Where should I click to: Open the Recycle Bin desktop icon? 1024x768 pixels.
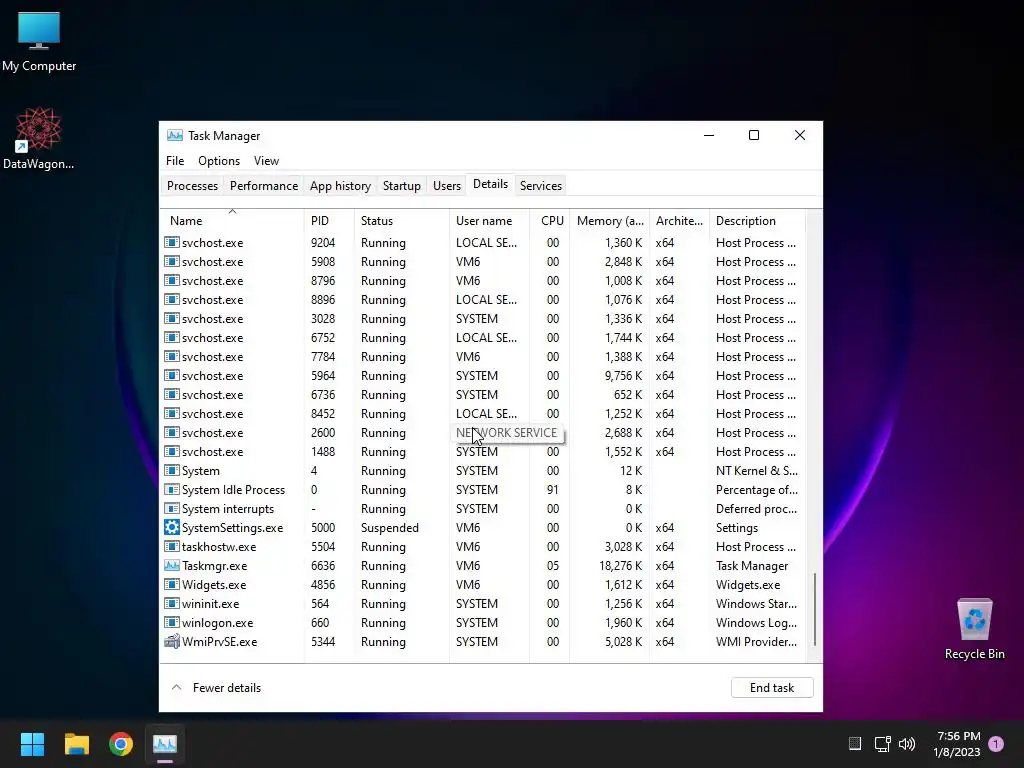(974, 629)
